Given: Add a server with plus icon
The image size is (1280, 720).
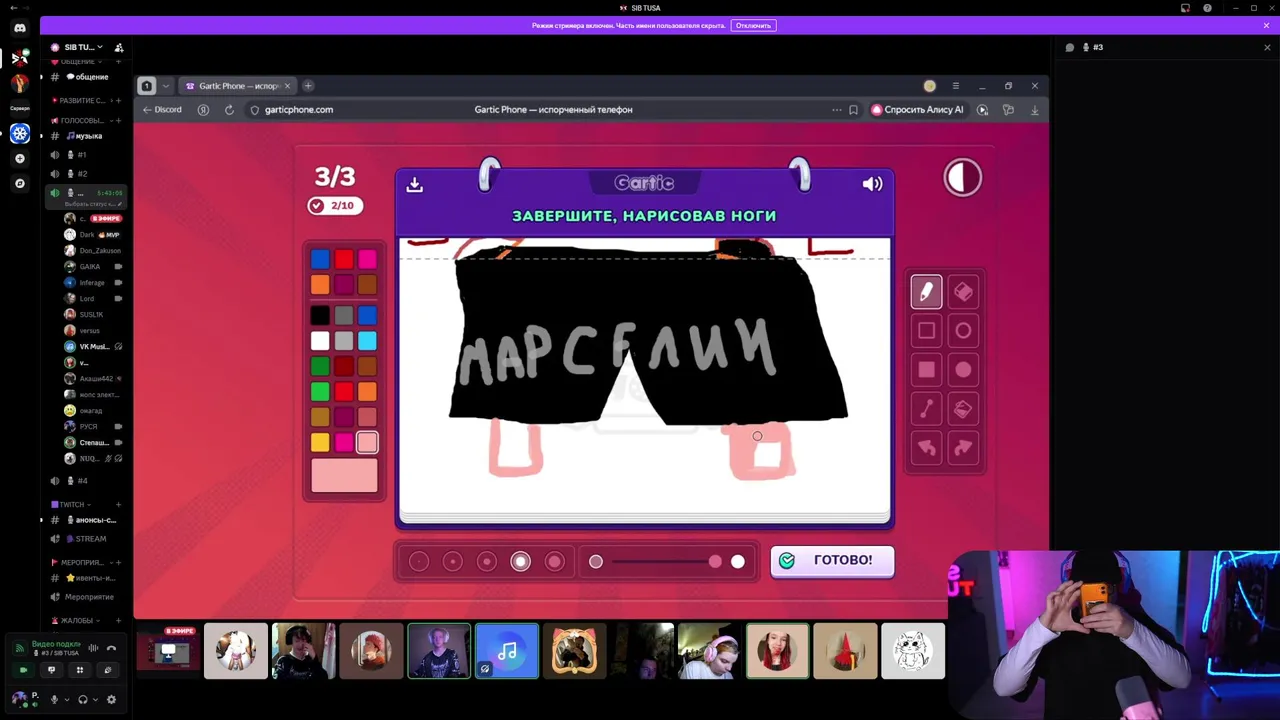Looking at the screenshot, I should pos(20,159).
